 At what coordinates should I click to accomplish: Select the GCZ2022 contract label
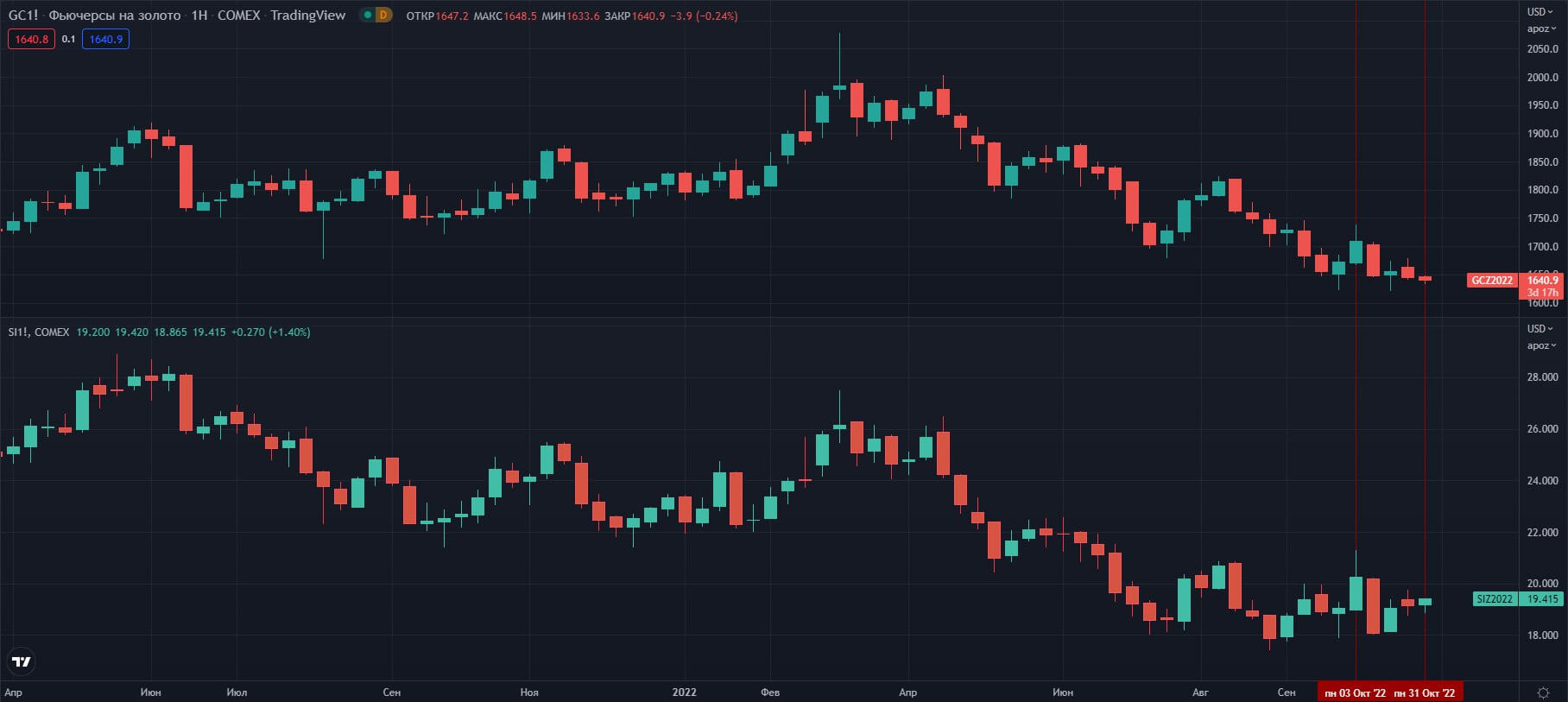click(x=1492, y=280)
